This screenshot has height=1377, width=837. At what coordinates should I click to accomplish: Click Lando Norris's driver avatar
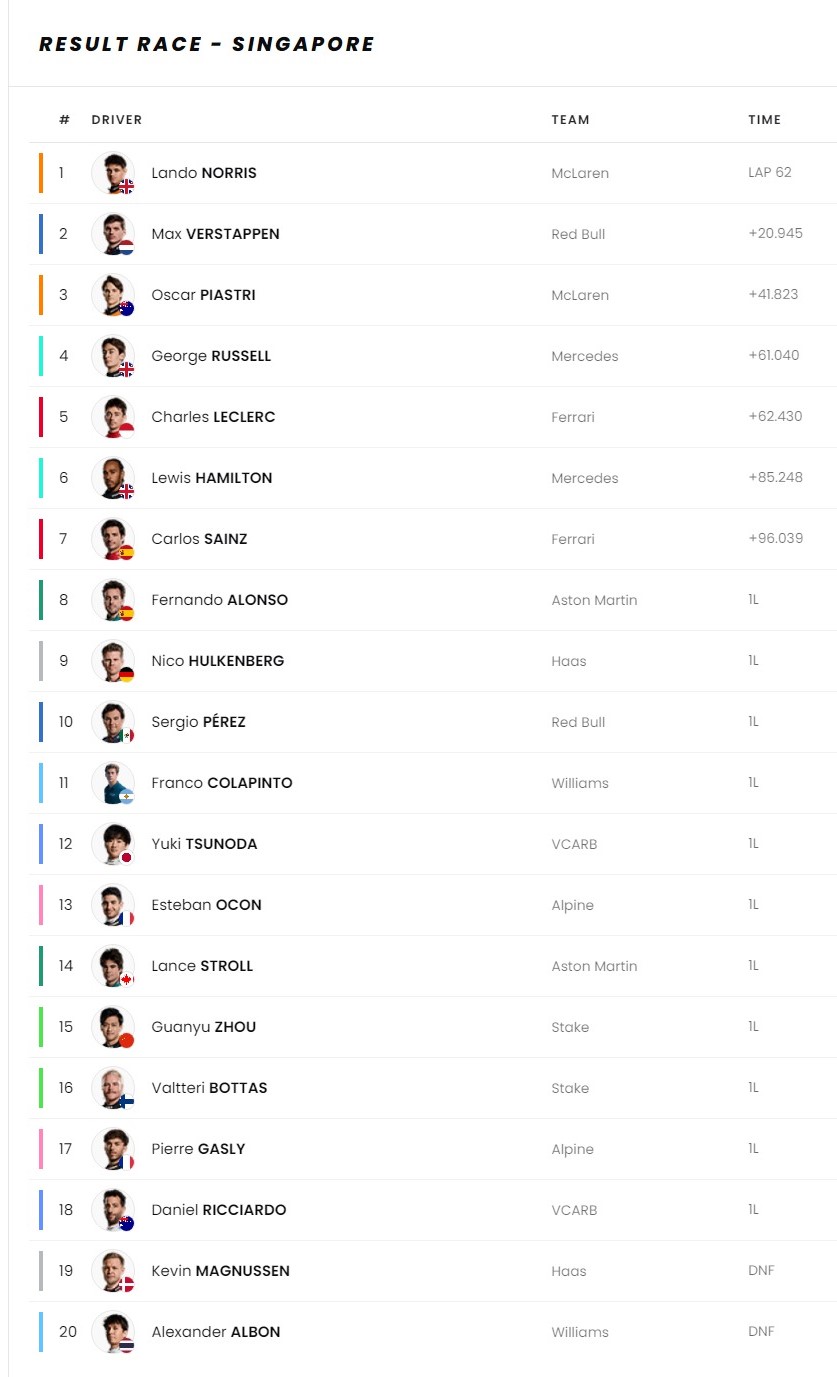click(112, 173)
